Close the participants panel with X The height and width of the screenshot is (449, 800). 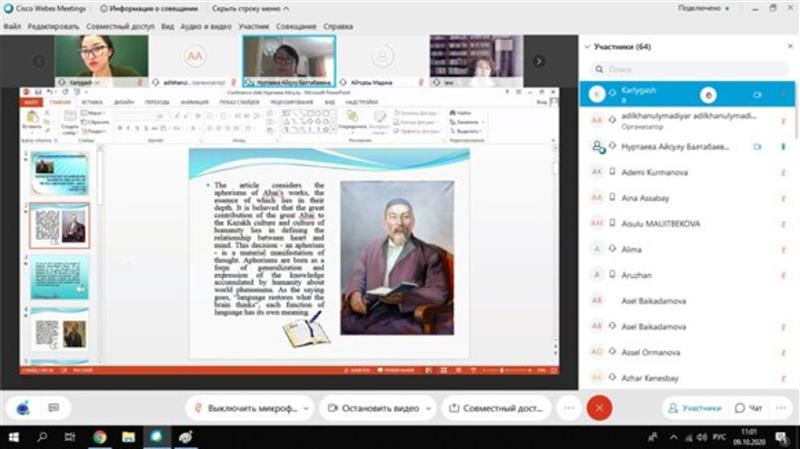(788, 47)
